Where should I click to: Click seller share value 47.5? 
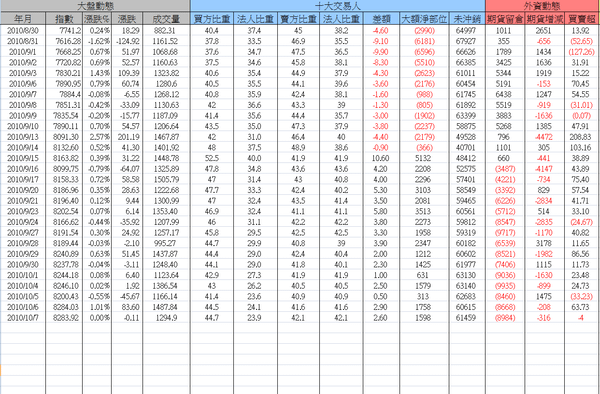coord(298,52)
